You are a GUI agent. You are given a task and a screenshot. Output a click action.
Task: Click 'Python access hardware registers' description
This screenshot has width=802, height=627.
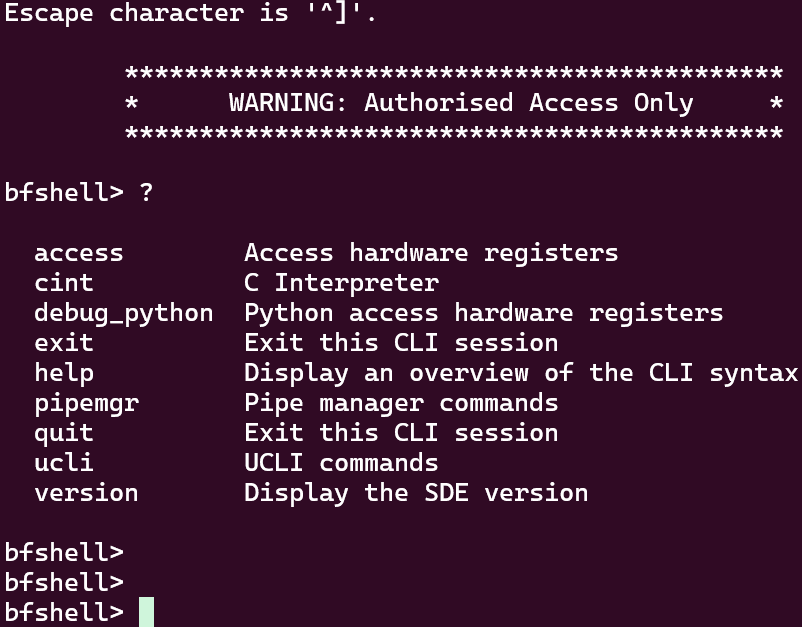click(x=483, y=313)
